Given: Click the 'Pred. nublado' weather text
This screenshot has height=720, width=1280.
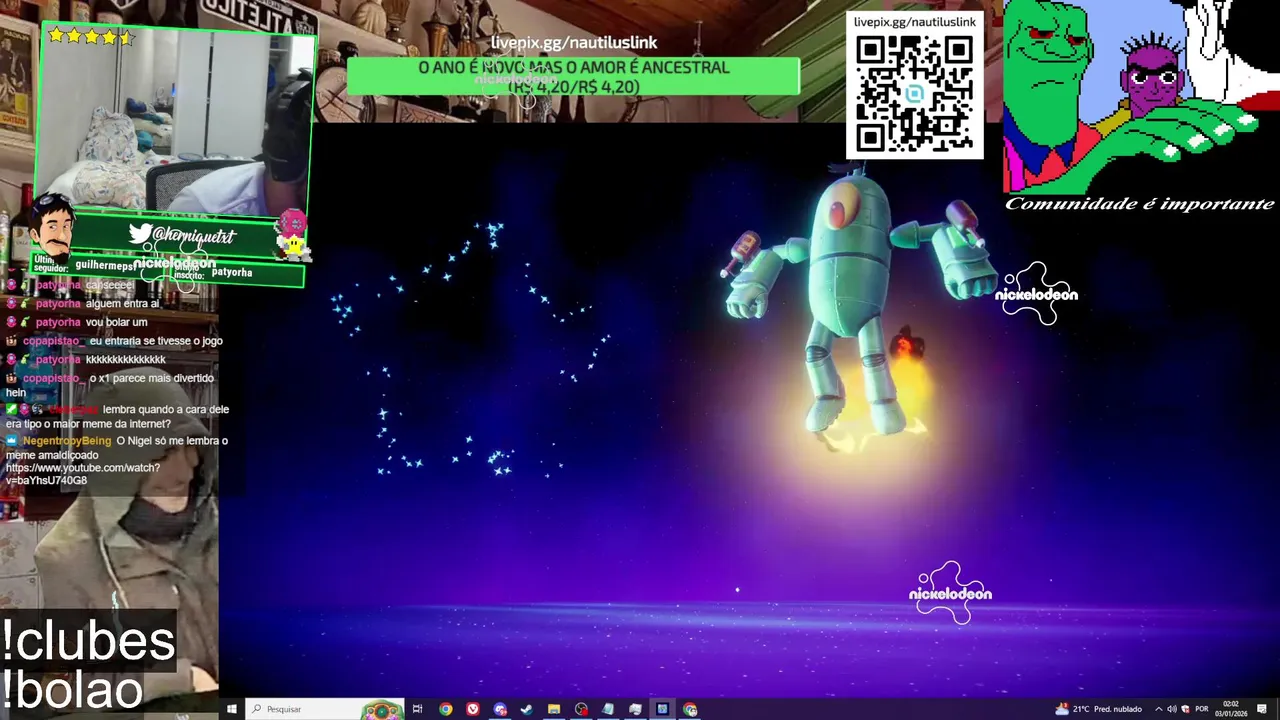Looking at the screenshot, I should coord(1118,709).
